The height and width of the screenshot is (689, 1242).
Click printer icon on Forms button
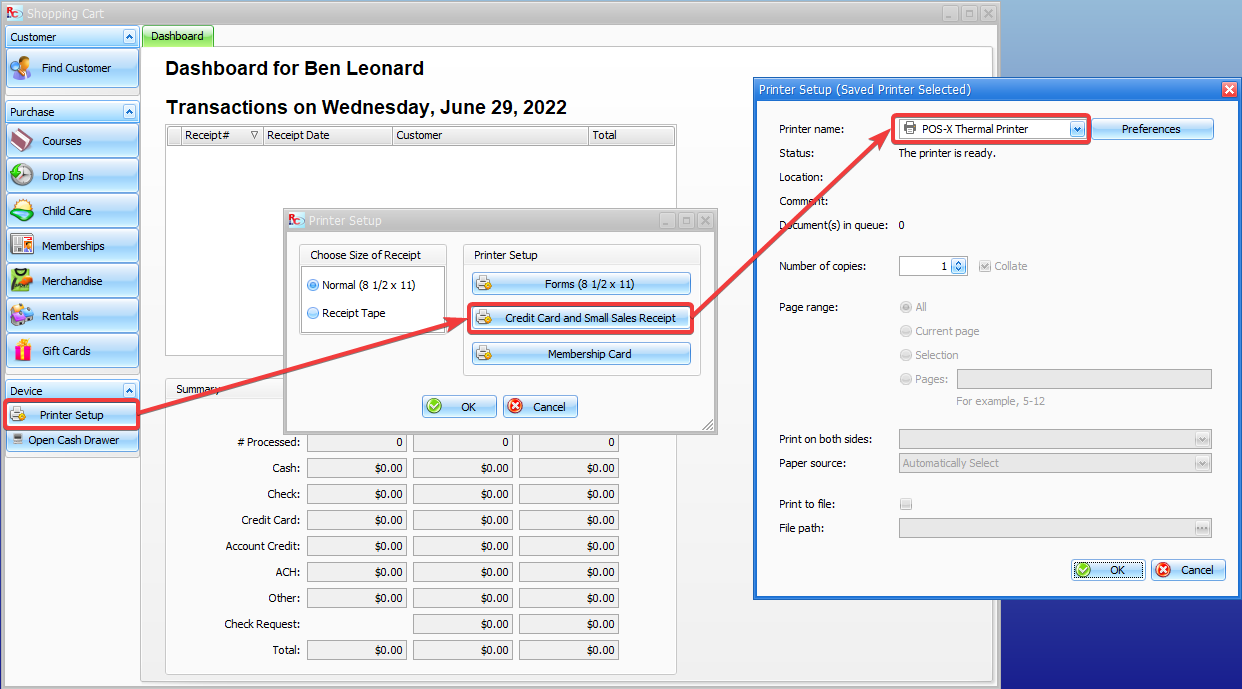483,284
